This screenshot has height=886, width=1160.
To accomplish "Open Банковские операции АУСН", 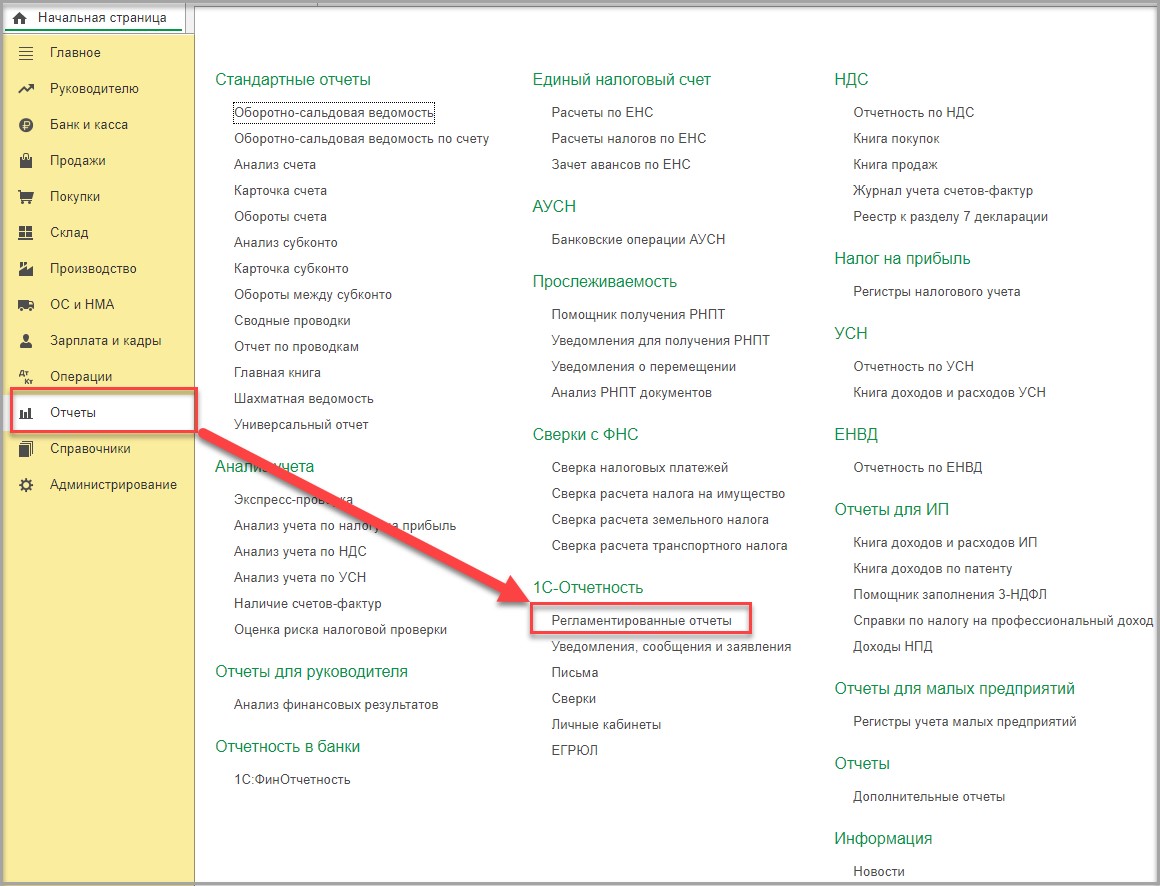I will point(638,239).
